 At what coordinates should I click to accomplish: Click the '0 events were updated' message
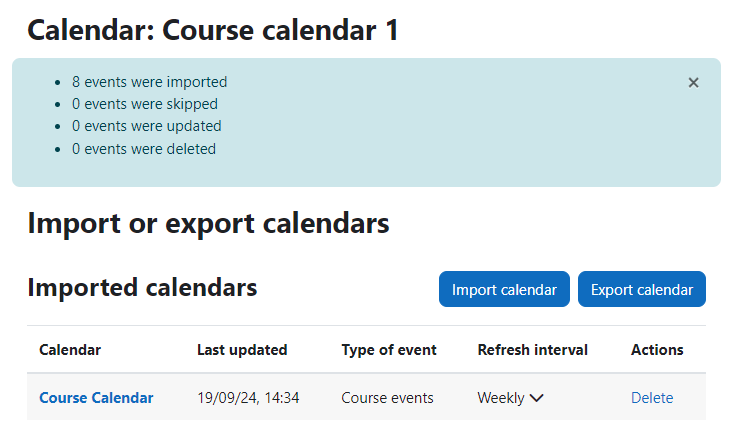pyautogui.click(x=147, y=126)
